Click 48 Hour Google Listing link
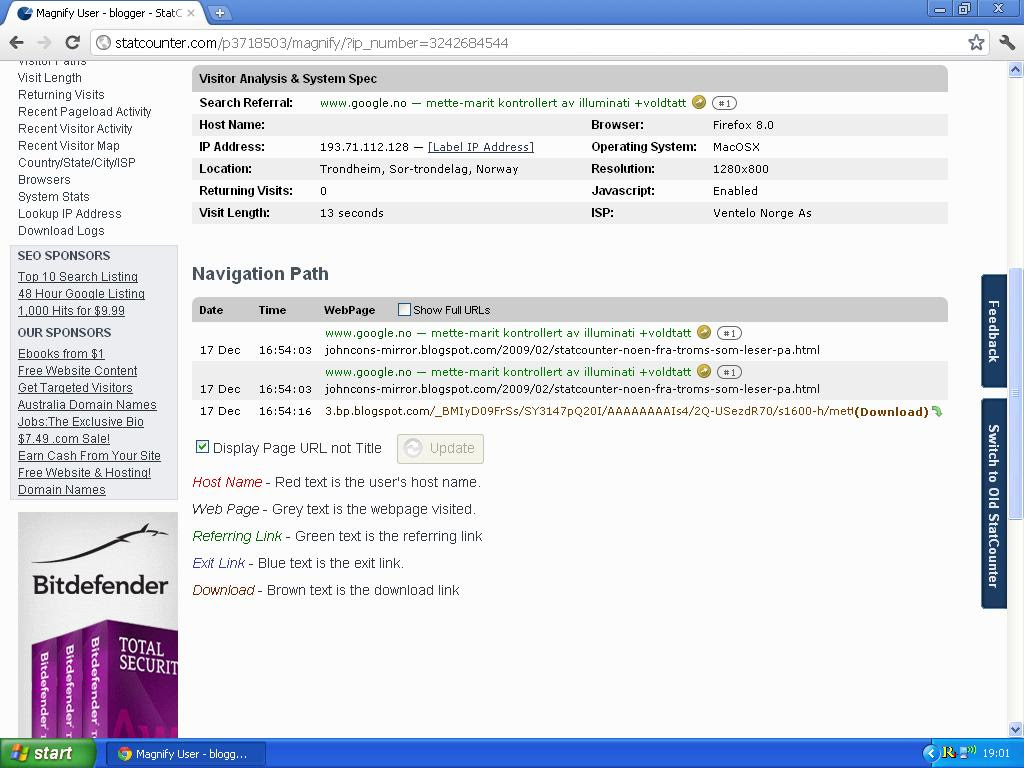 (81, 294)
